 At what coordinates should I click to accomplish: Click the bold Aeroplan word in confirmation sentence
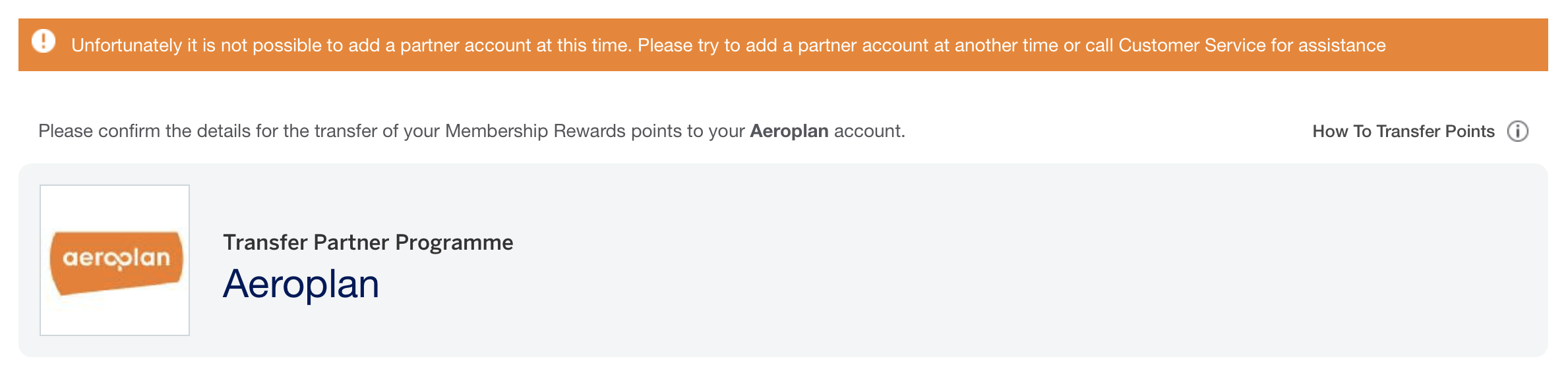[x=789, y=131]
